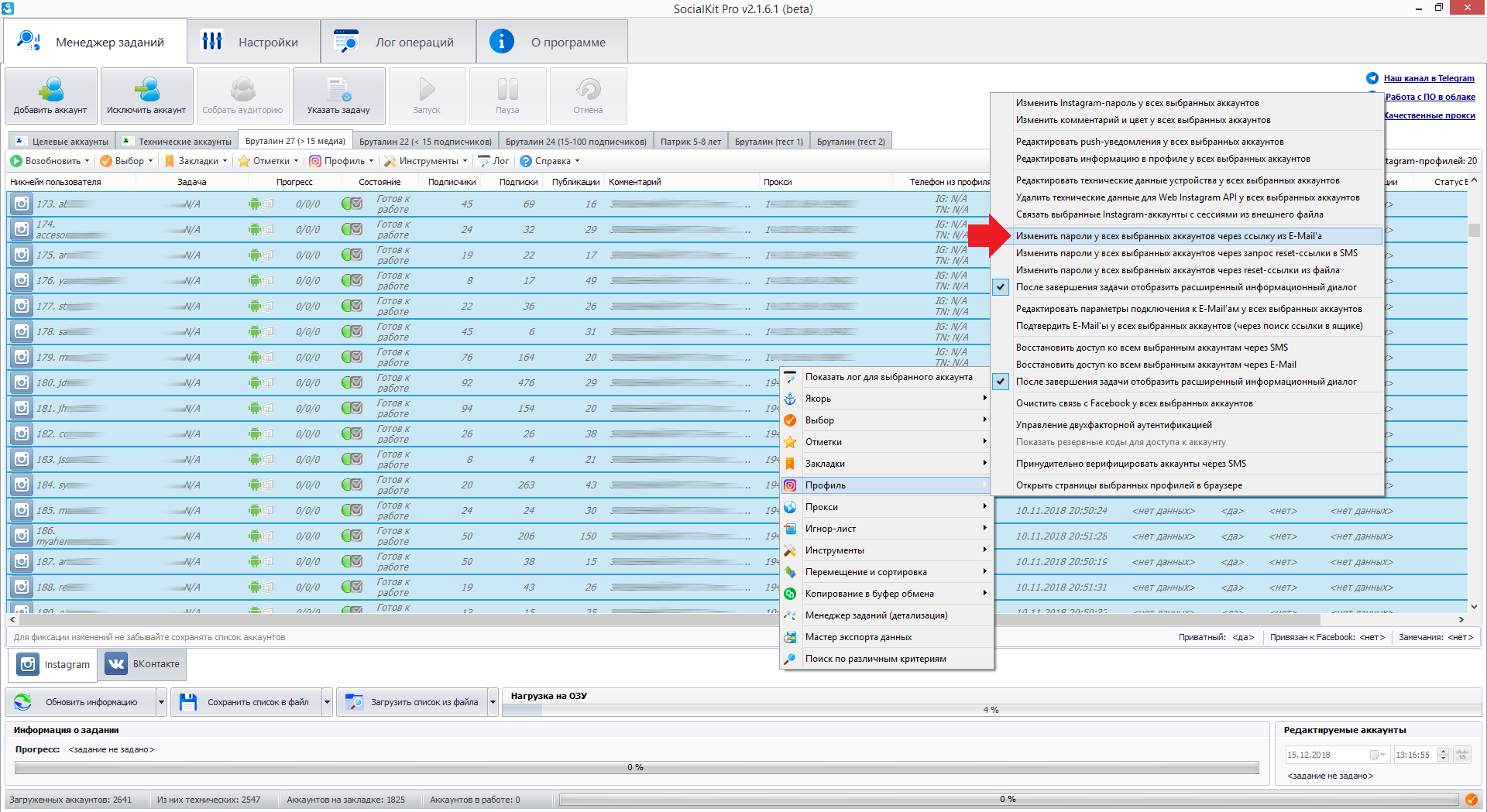Click the star Marks icon in context menu

tap(790, 442)
